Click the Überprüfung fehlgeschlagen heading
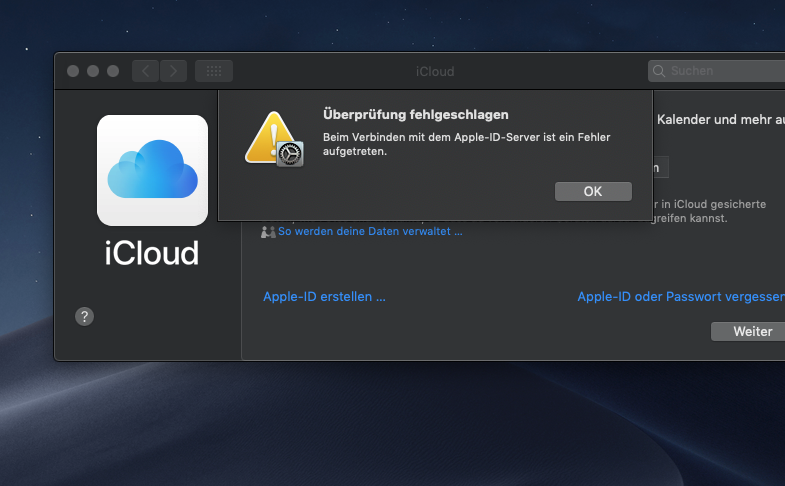The image size is (785, 486). [416, 115]
